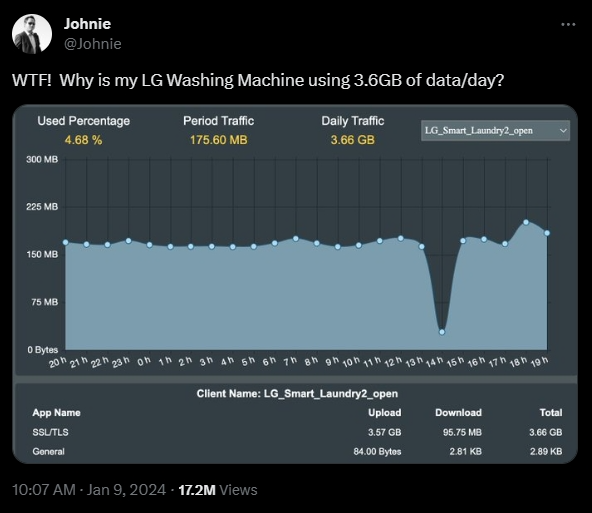Click the 20h data point on chart

(x=65, y=242)
